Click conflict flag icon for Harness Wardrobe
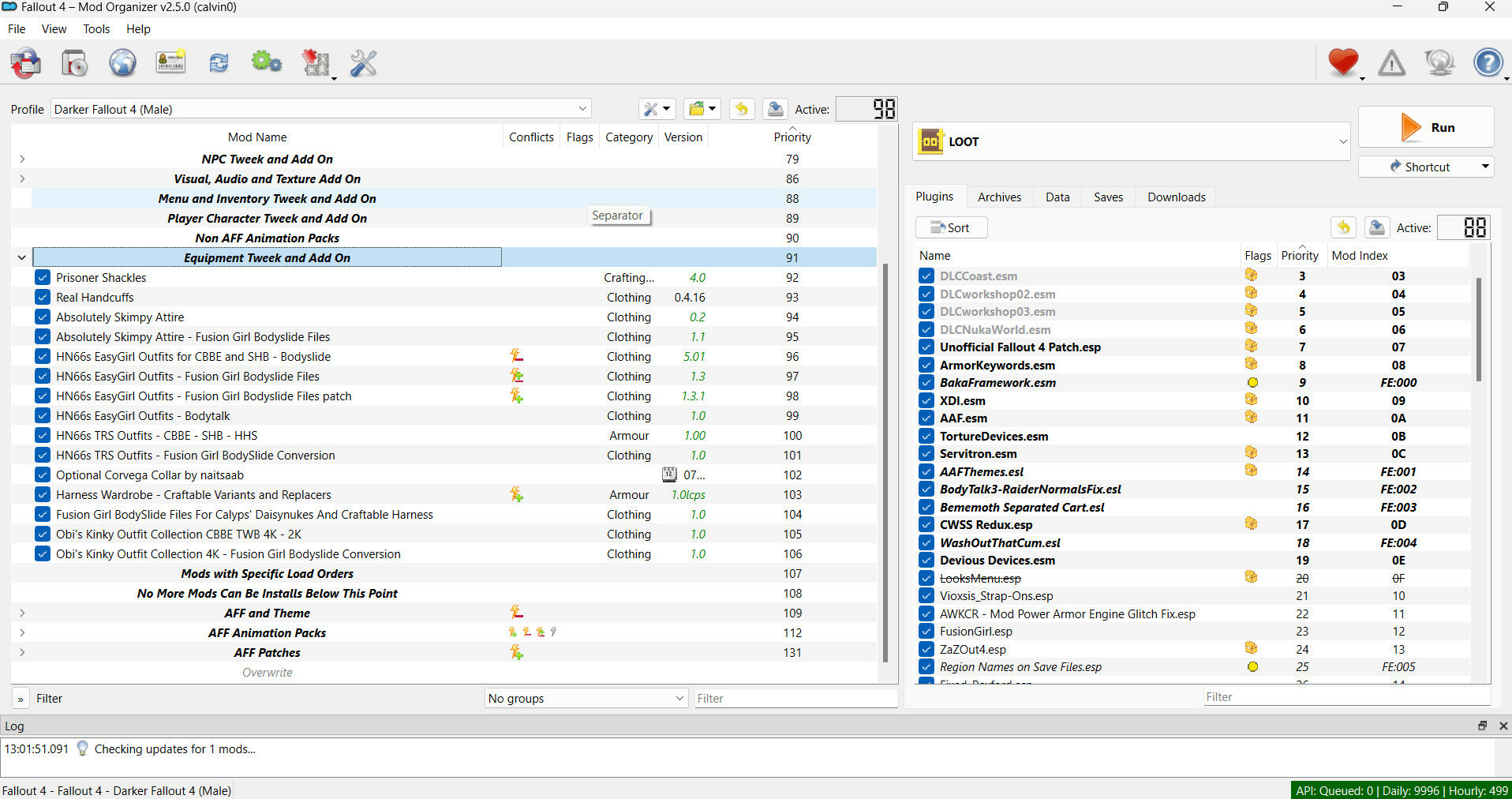This screenshot has width=1512, height=799. click(x=516, y=494)
